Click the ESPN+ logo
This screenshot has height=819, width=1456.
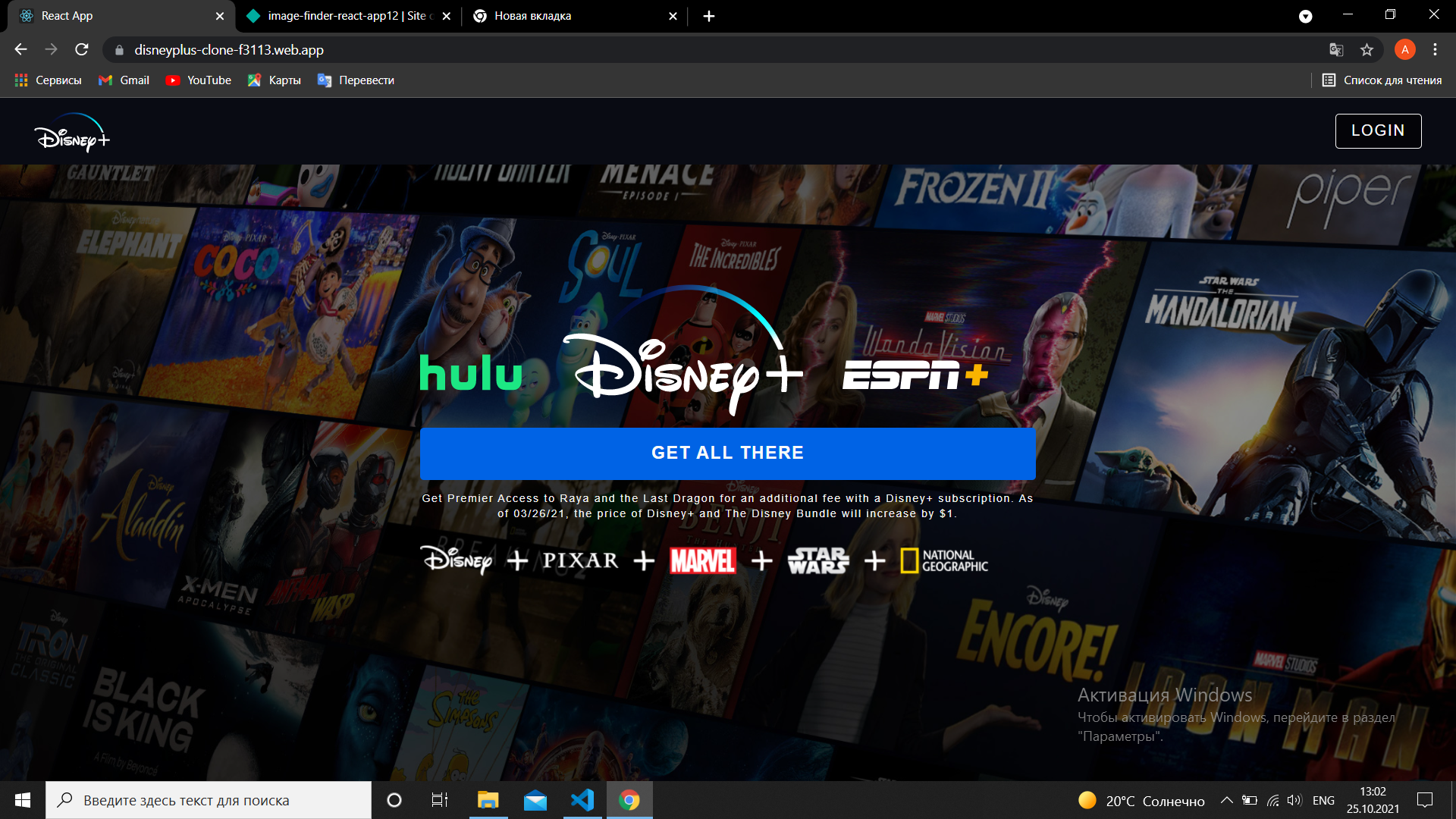point(915,375)
